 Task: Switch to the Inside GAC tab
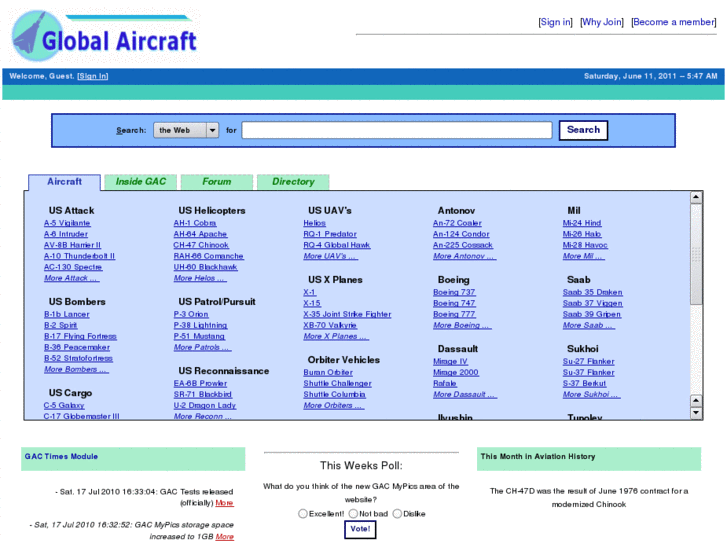pos(140,182)
